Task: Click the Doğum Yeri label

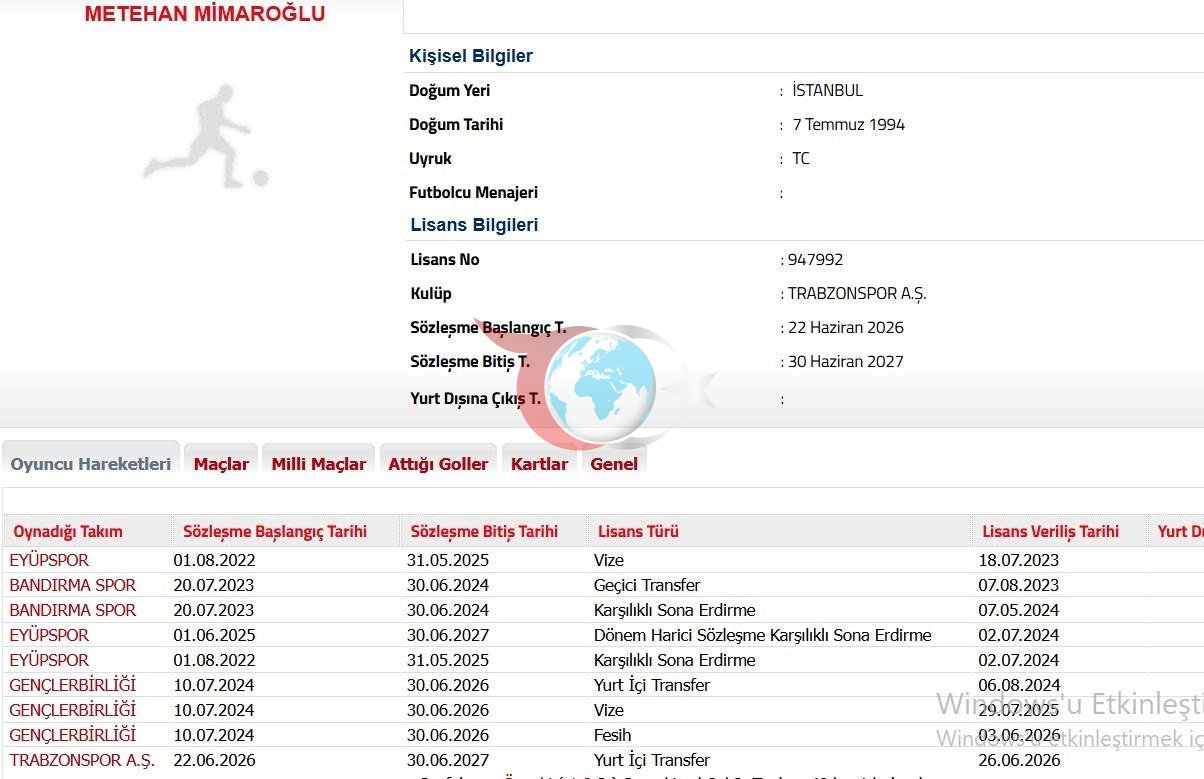Action: click(449, 90)
